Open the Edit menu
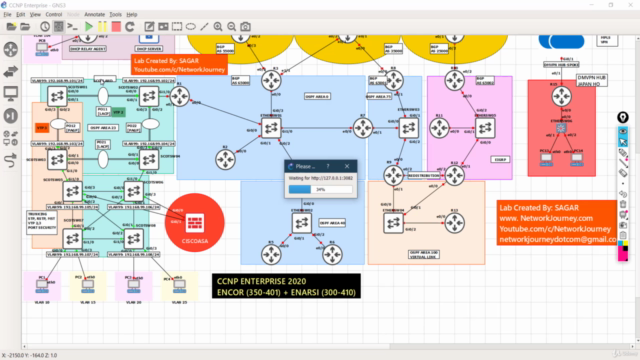Viewport: 640px width, 360px height. 20,14
